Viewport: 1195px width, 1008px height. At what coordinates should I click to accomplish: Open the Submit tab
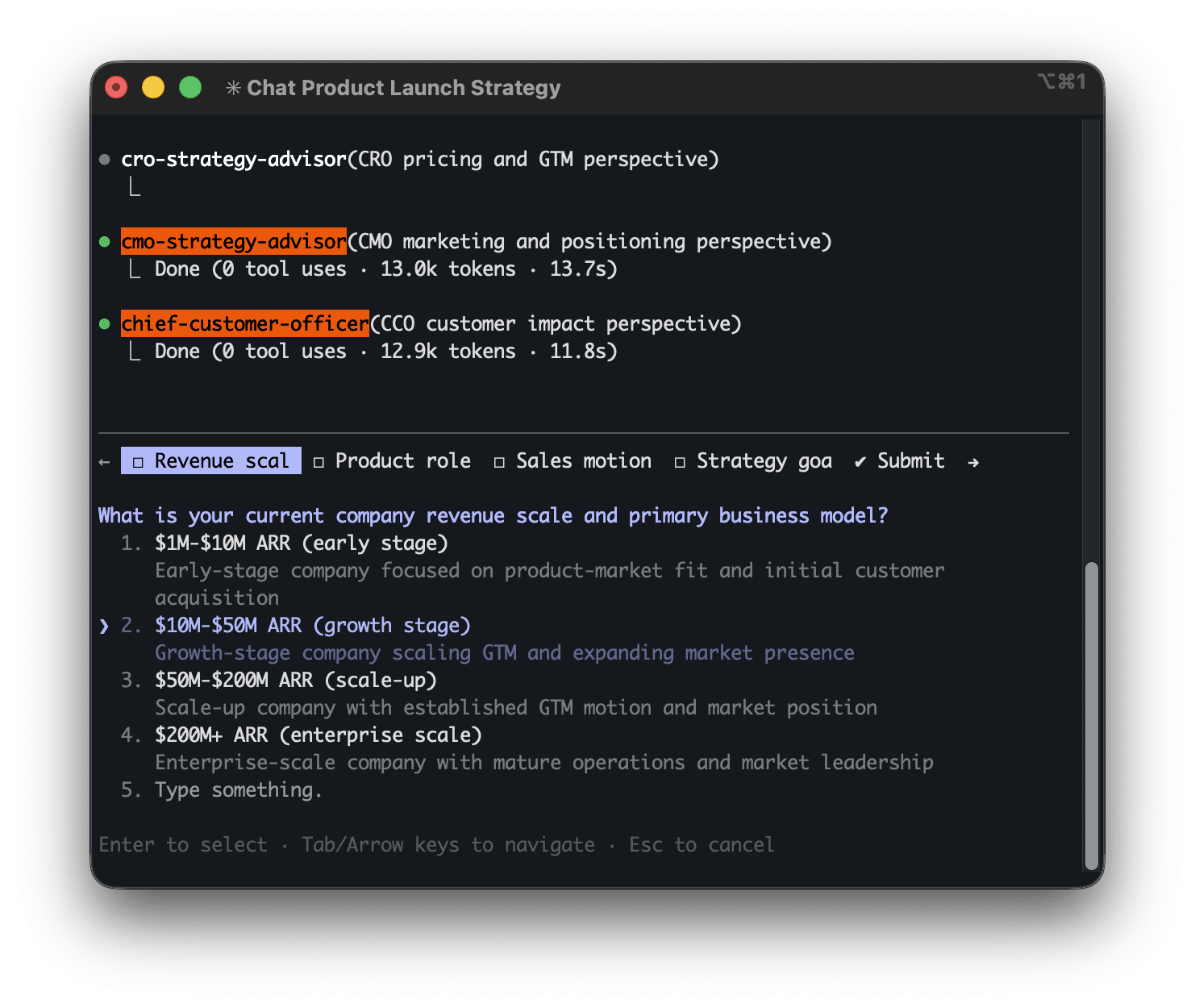(x=900, y=460)
